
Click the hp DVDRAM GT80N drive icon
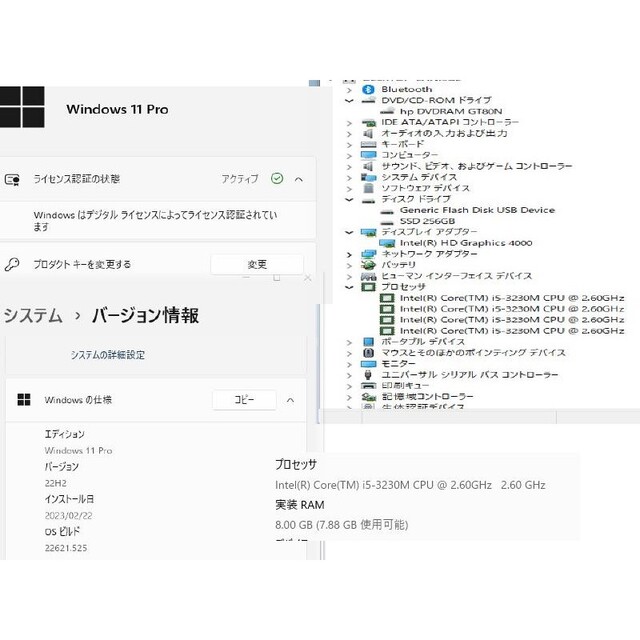[x=387, y=111]
